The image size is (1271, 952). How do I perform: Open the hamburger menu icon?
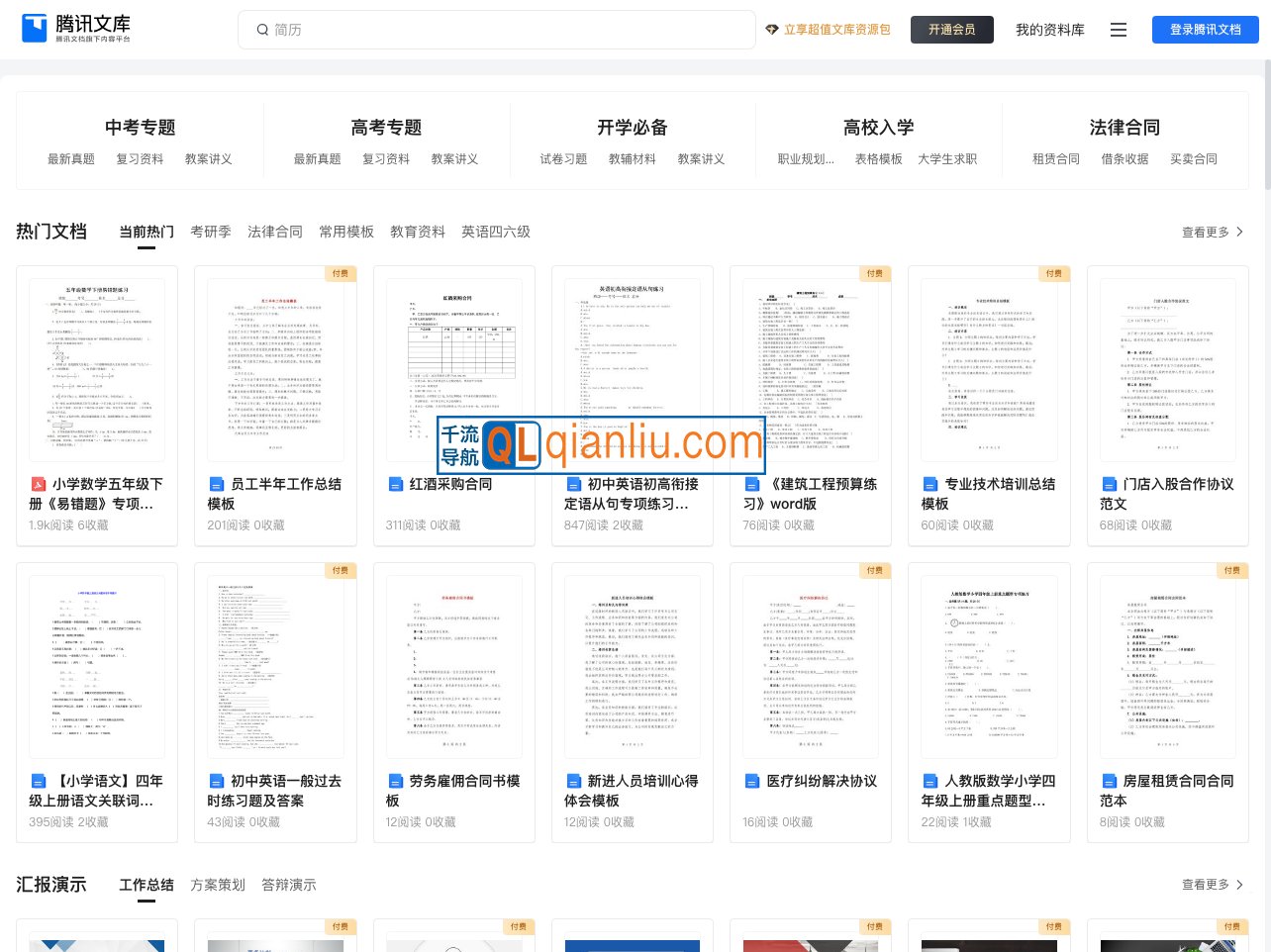[1118, 30]
